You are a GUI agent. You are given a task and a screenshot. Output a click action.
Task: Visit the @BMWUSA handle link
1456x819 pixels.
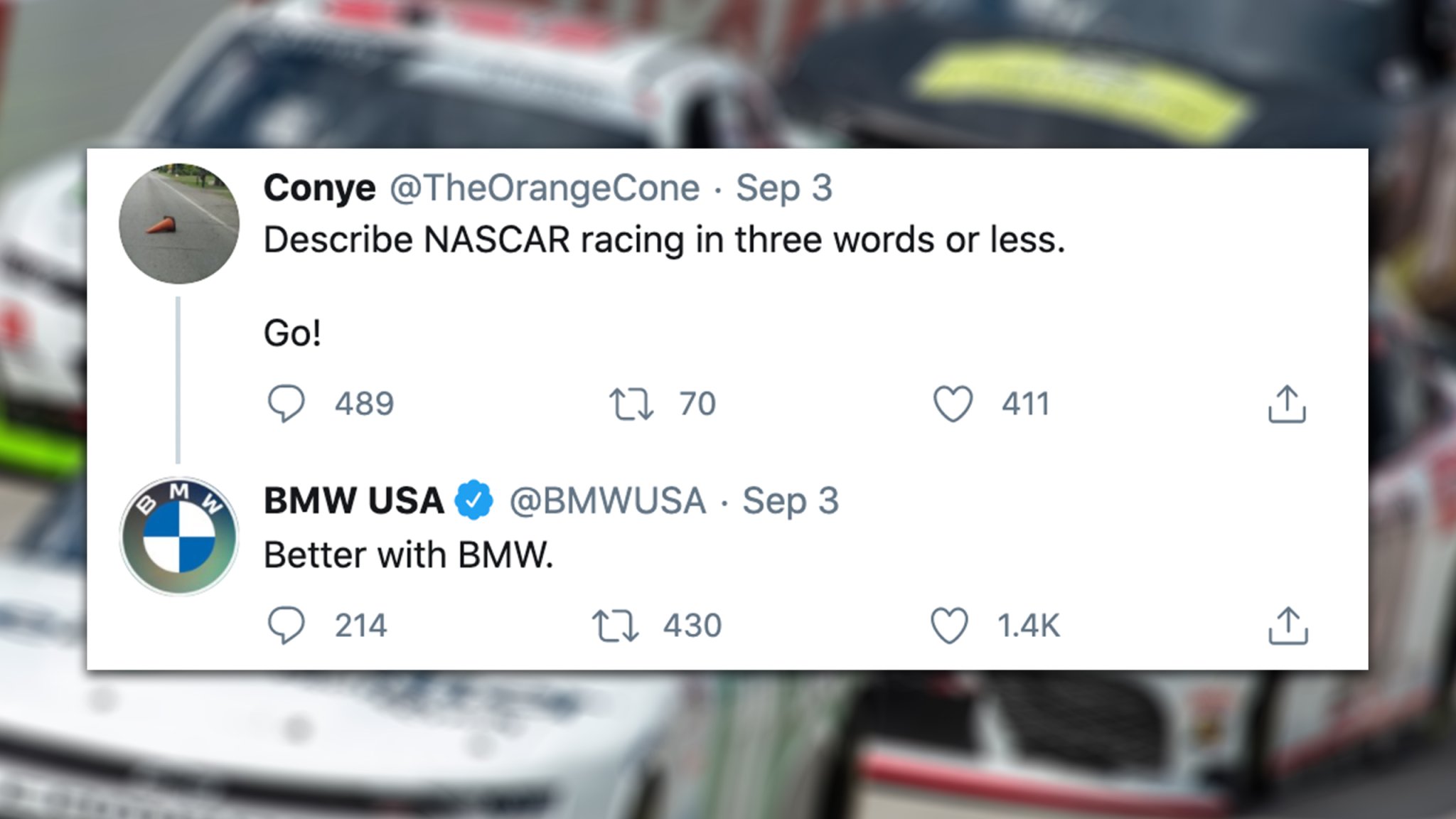point(608,500)
